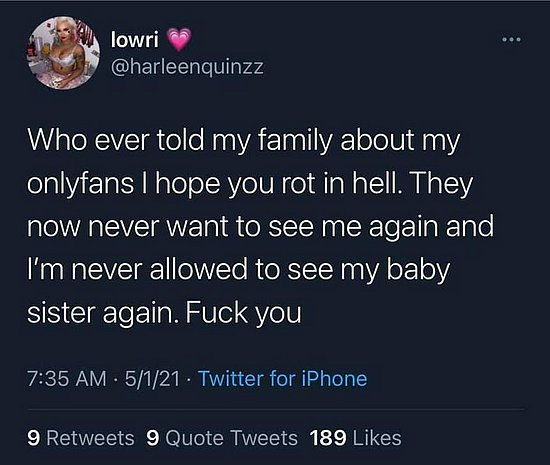Screen dimensions: 550x465
Task: Click the word "baby" in the tweet
Action: point(418,270)
